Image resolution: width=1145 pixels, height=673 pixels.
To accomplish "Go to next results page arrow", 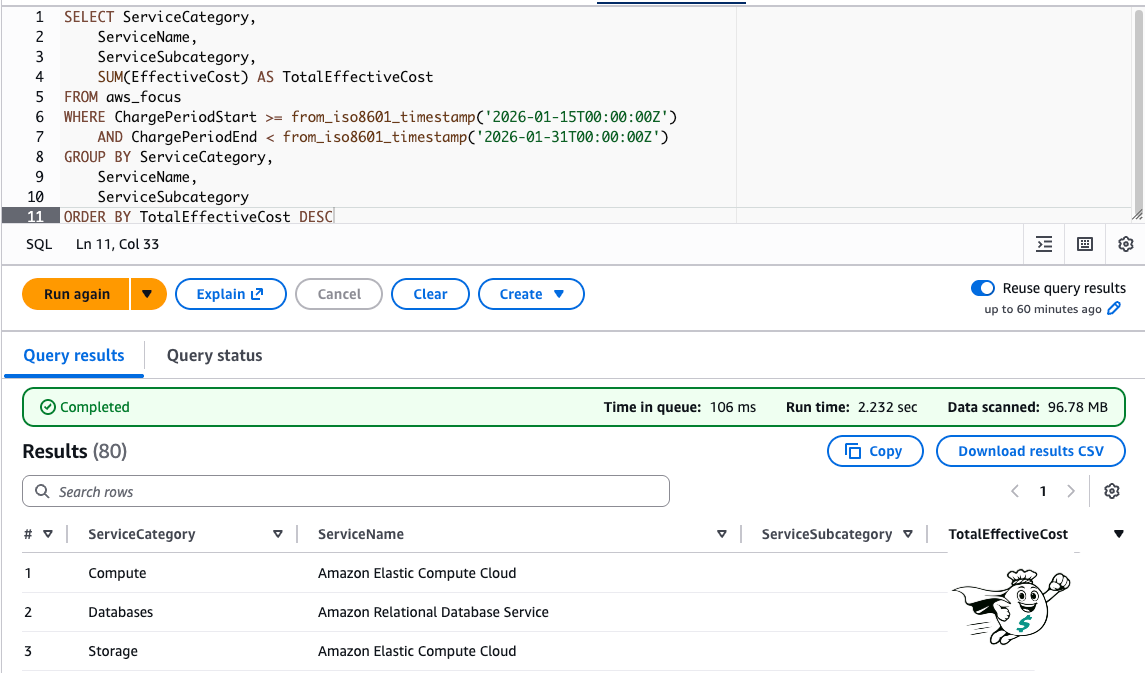I will pyautogui.click(x=1071, y=491).
